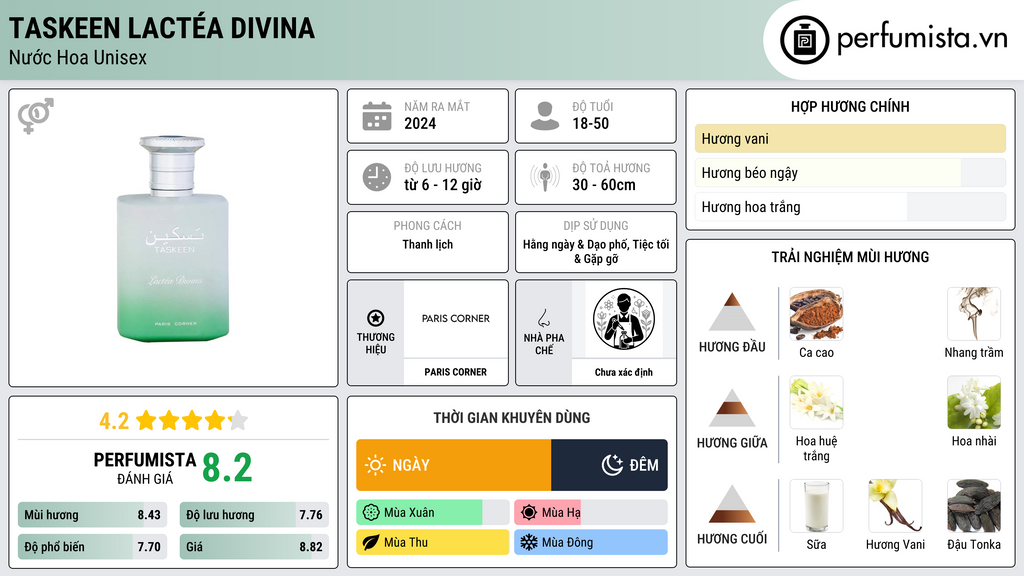Click the PARIS CORNER brand logo text
The height and width of the screenshot is (576, 1024).
point(455,319)
